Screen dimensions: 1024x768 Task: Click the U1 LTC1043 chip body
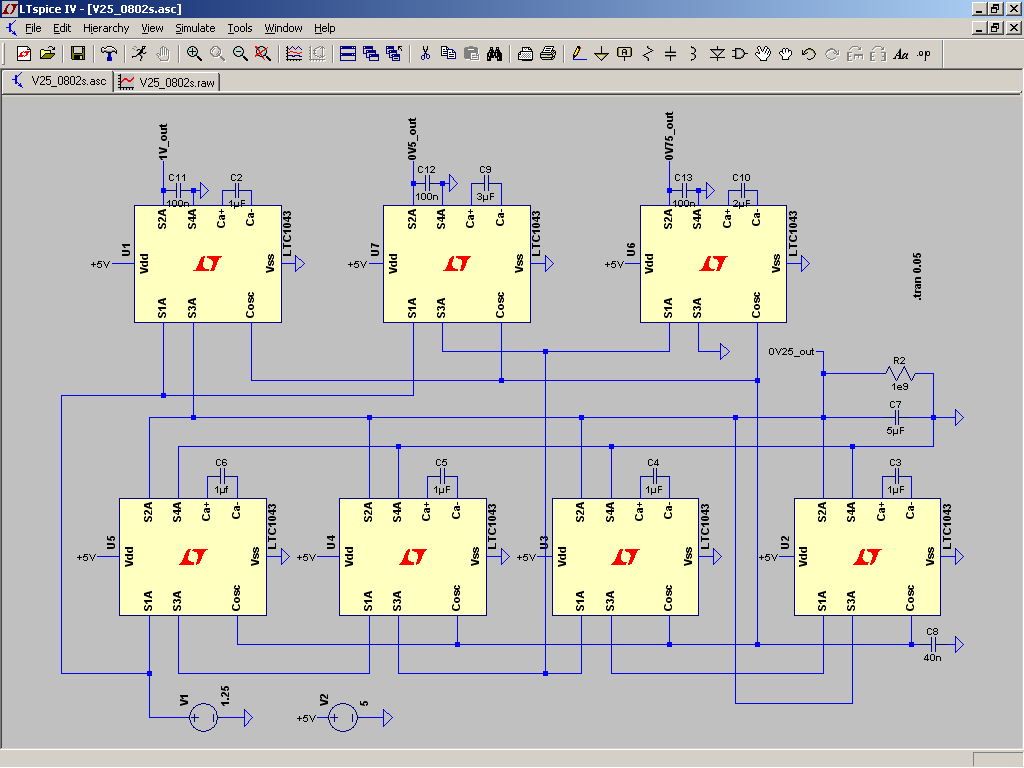pyautogui.click(x=208, y=264)
